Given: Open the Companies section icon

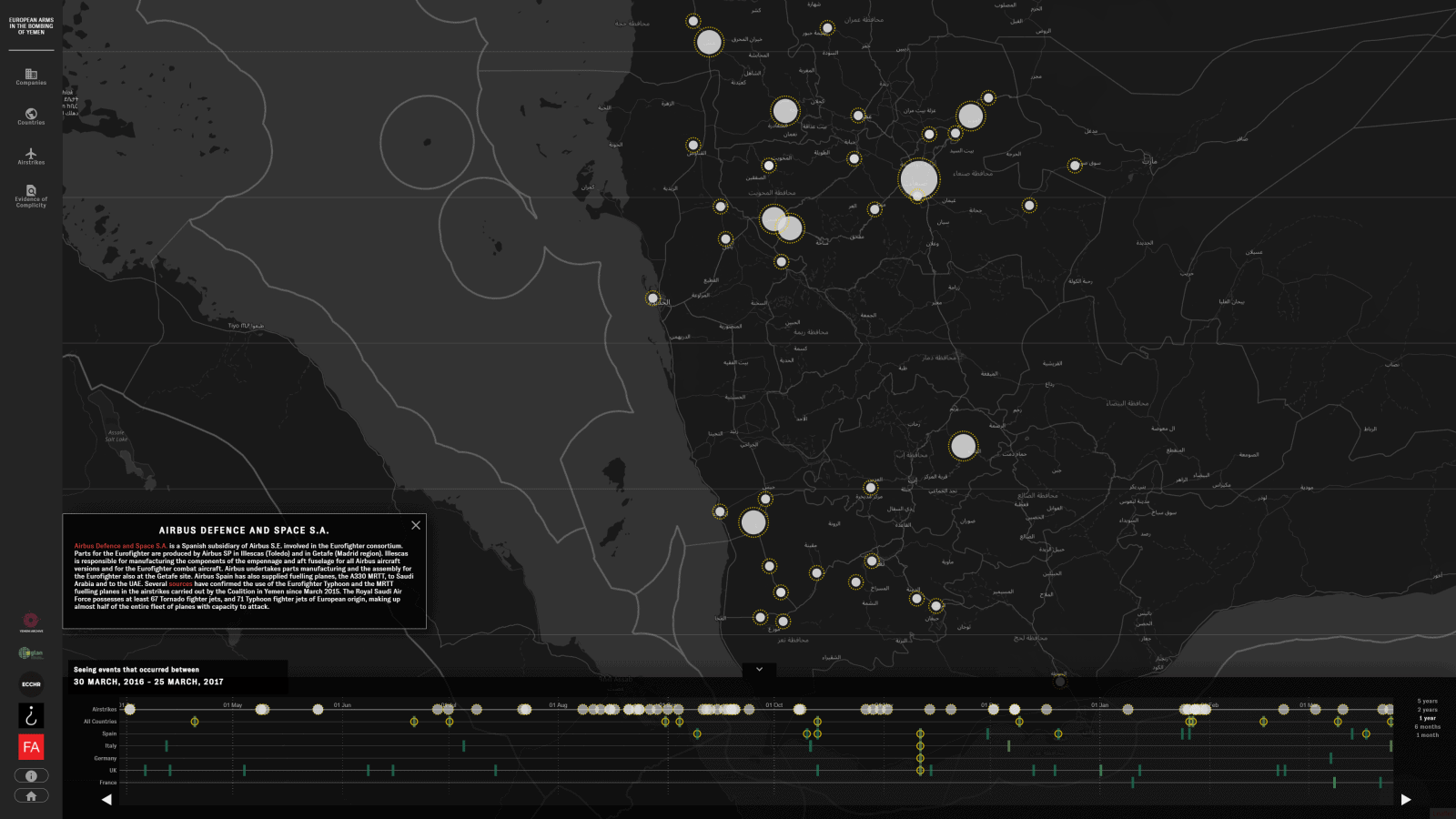Looking at the screenshot, I should click(x=31, y=76).
